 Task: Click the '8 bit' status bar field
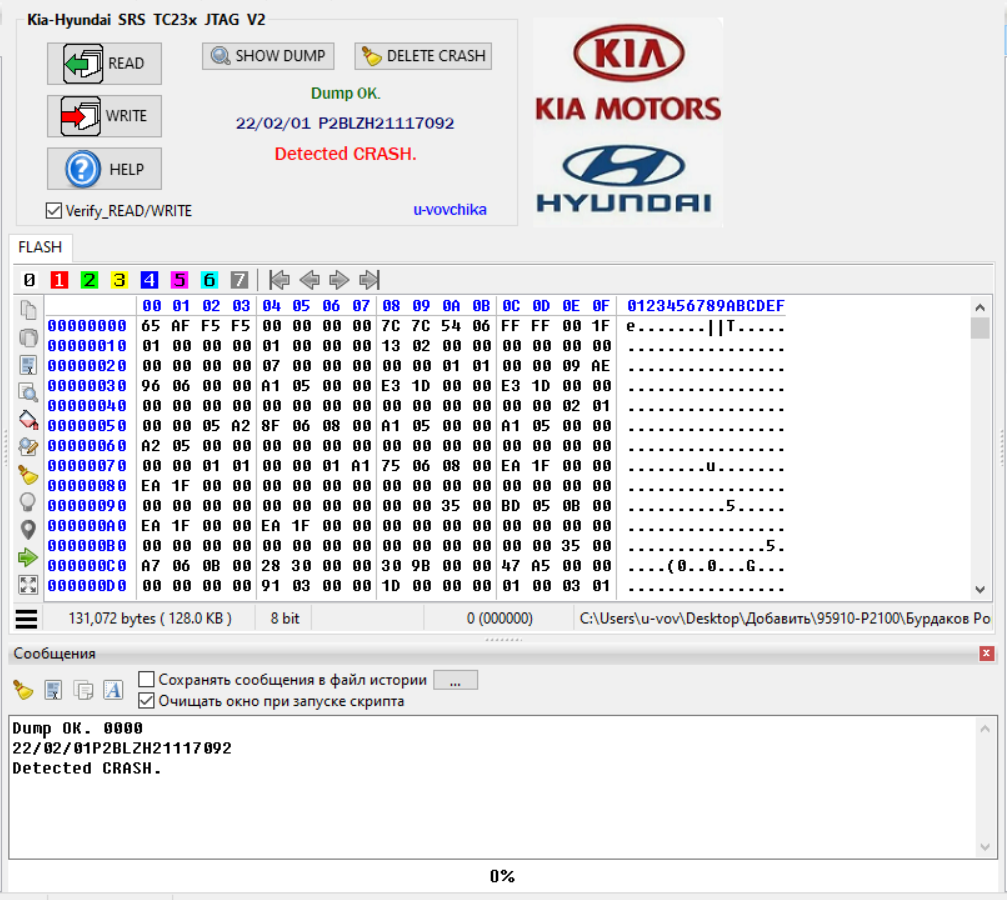pos(285,619)
